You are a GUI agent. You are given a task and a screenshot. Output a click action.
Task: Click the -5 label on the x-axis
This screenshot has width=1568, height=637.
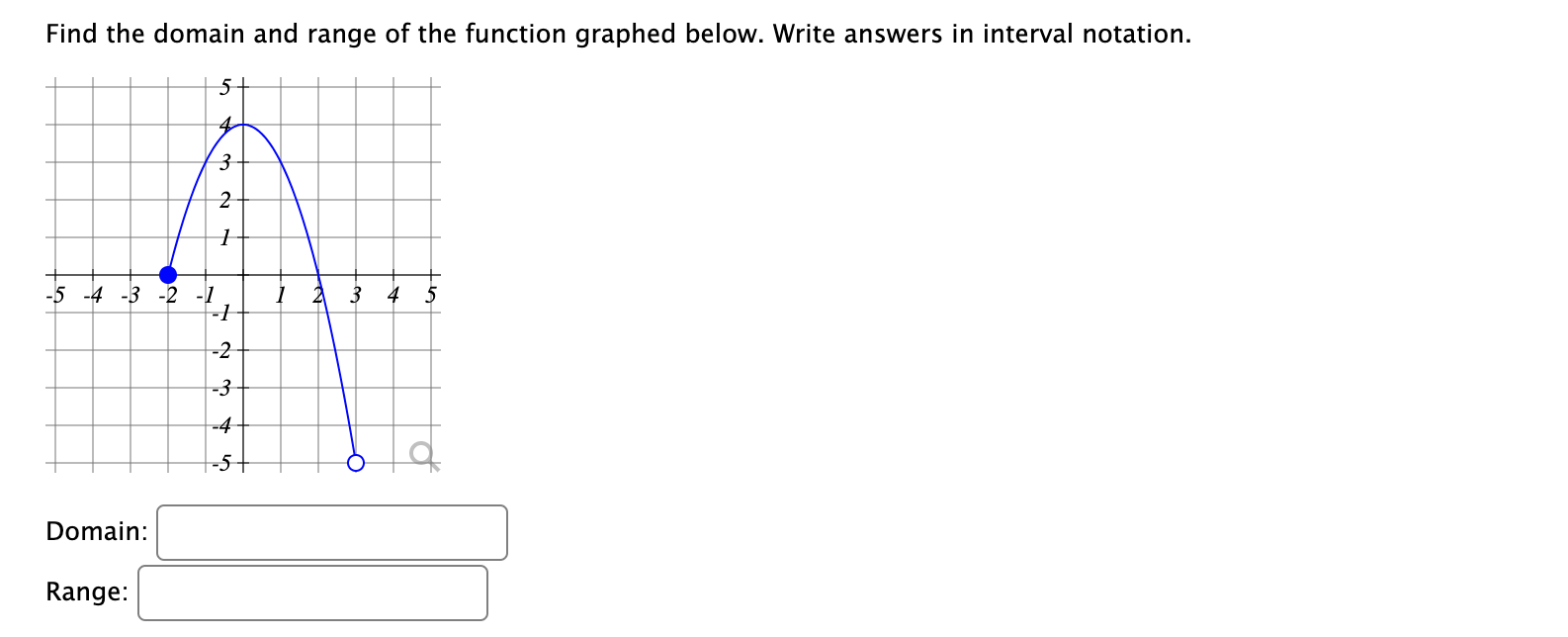click(x=54, y=294)
